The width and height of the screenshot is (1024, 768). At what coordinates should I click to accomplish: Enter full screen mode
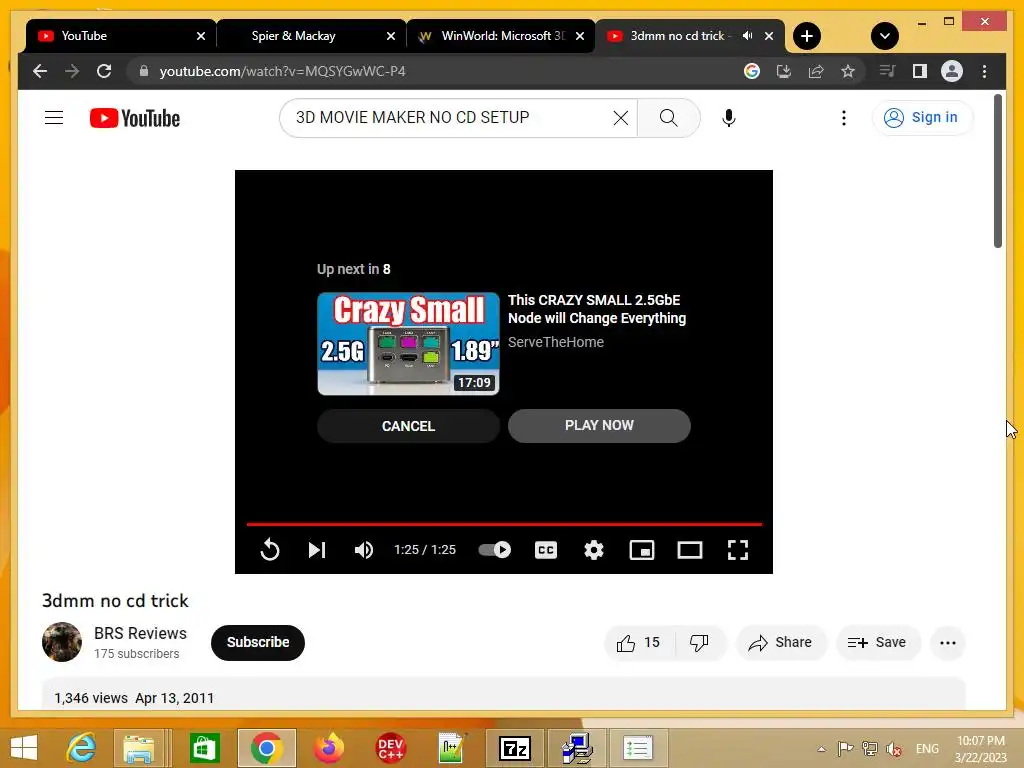pyautogui.click(x=738, y=550)
